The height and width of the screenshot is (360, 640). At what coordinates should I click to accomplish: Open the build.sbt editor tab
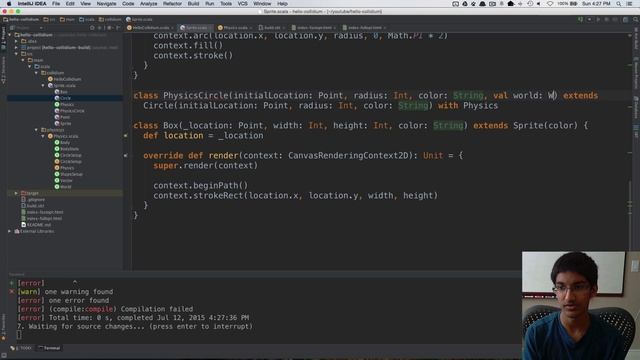(x=271, y=28)
